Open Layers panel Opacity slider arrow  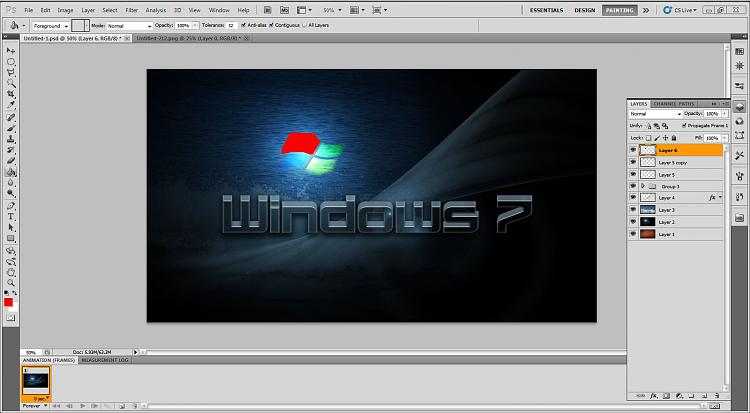(x=725, y=114)
